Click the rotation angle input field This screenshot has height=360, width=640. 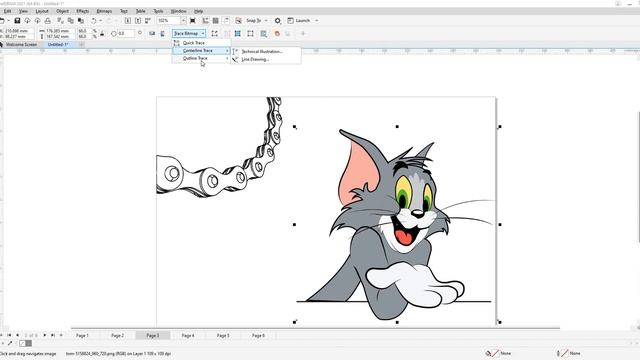[126, 33]
